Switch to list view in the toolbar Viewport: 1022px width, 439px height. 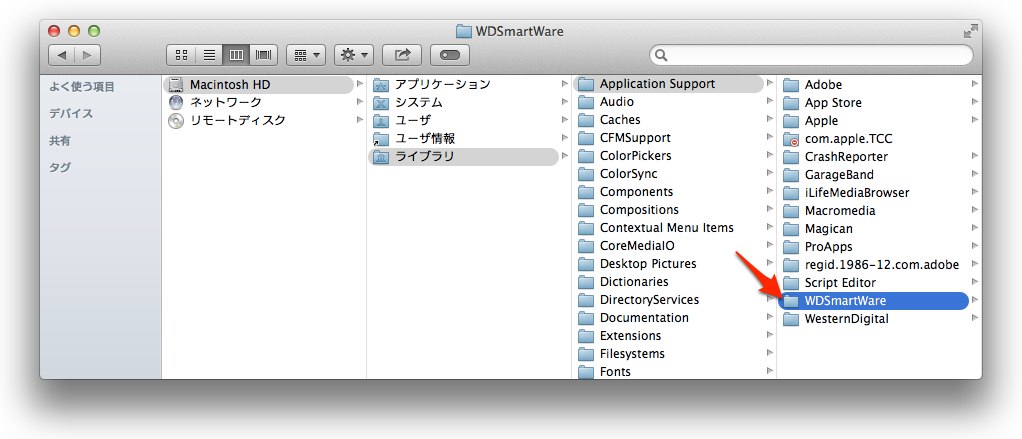(209, 55)
